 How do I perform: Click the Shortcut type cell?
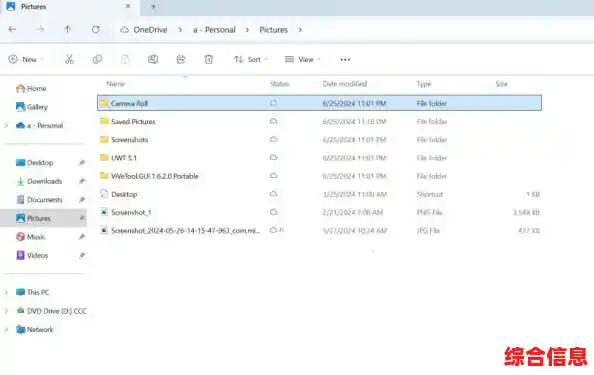(430, 194)
